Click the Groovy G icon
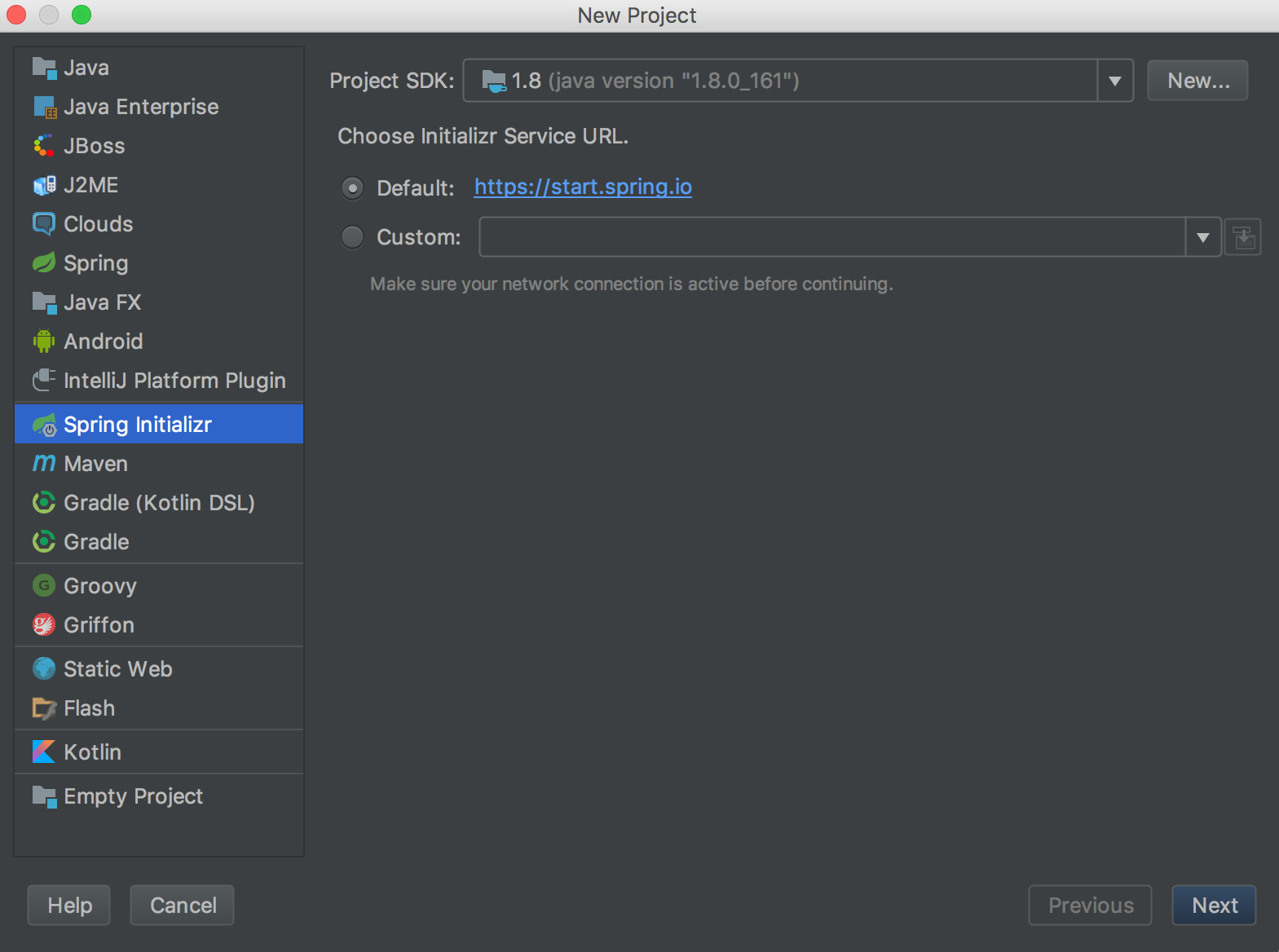The width and height of the screenshot is (1279, 952). tap(44, 585)
